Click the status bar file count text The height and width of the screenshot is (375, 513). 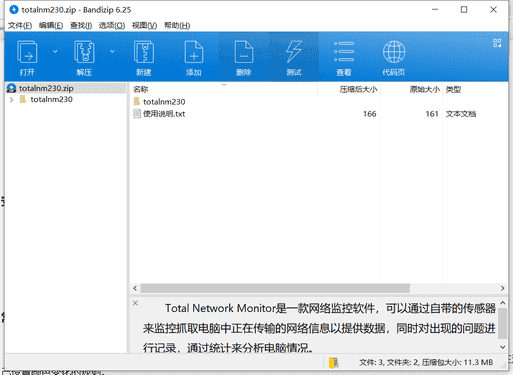click(x=426, y=362)
